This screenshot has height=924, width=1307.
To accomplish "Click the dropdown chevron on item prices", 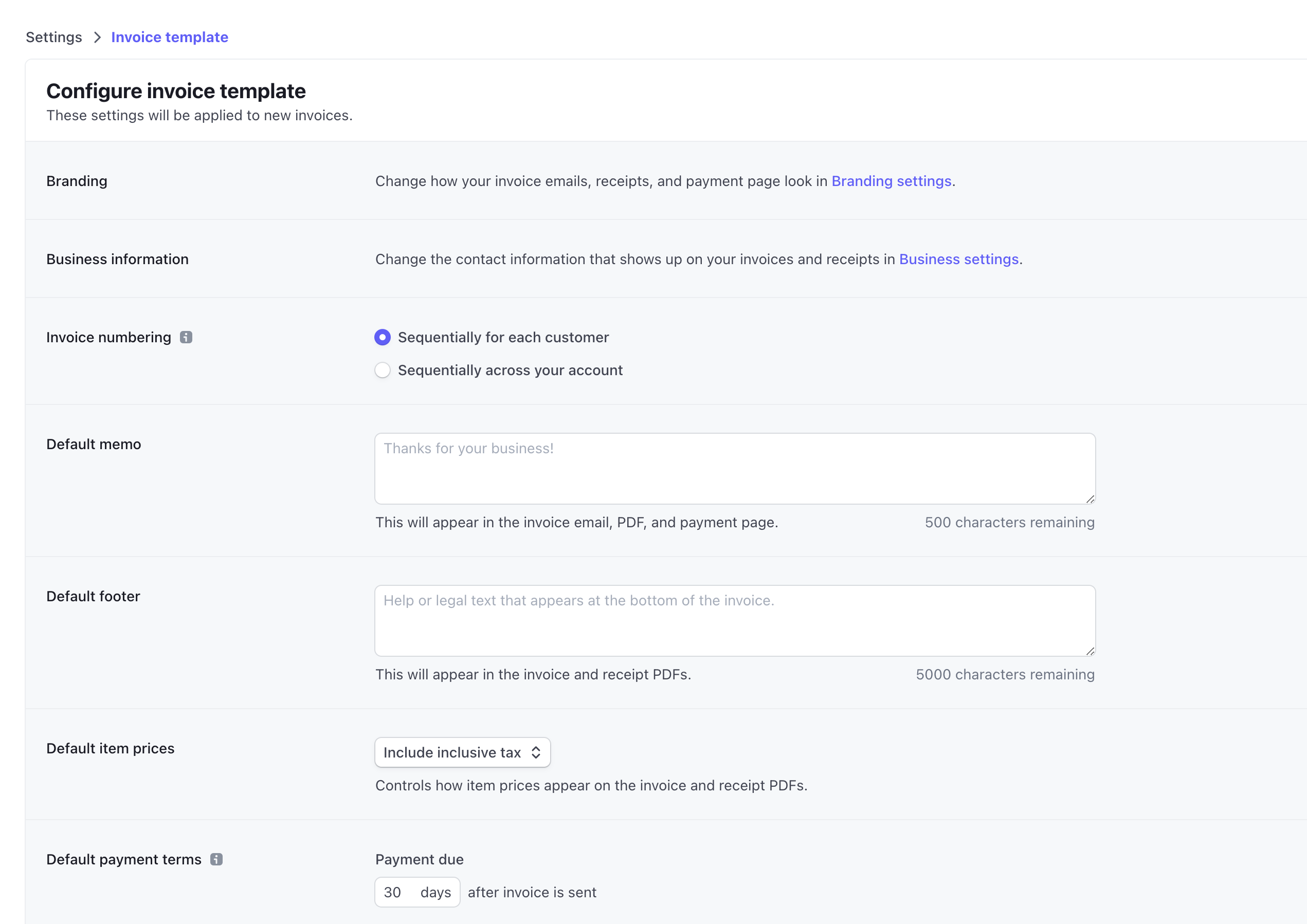I will coord(536,752).
